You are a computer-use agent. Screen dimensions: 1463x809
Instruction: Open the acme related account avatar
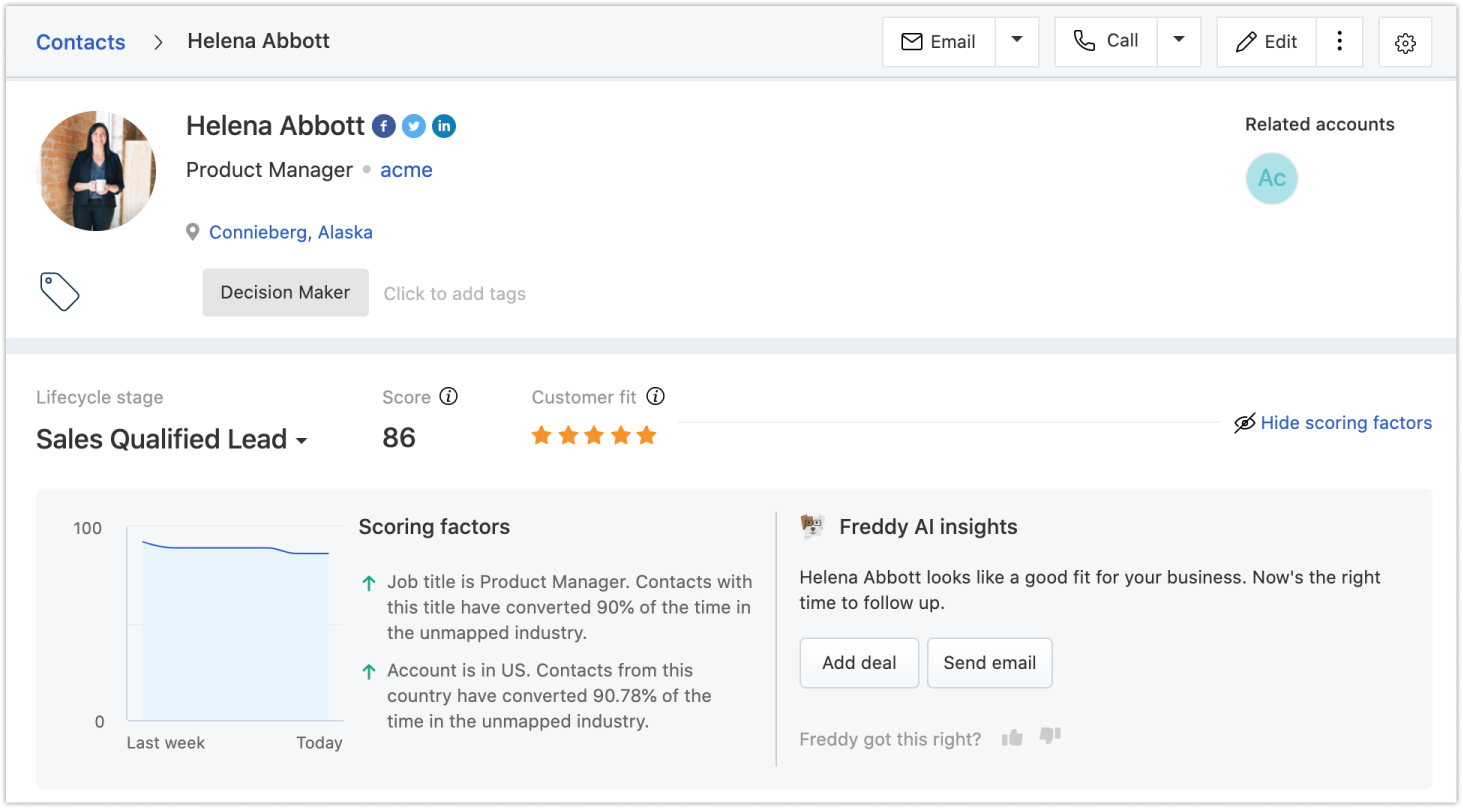click(1271, 178)
